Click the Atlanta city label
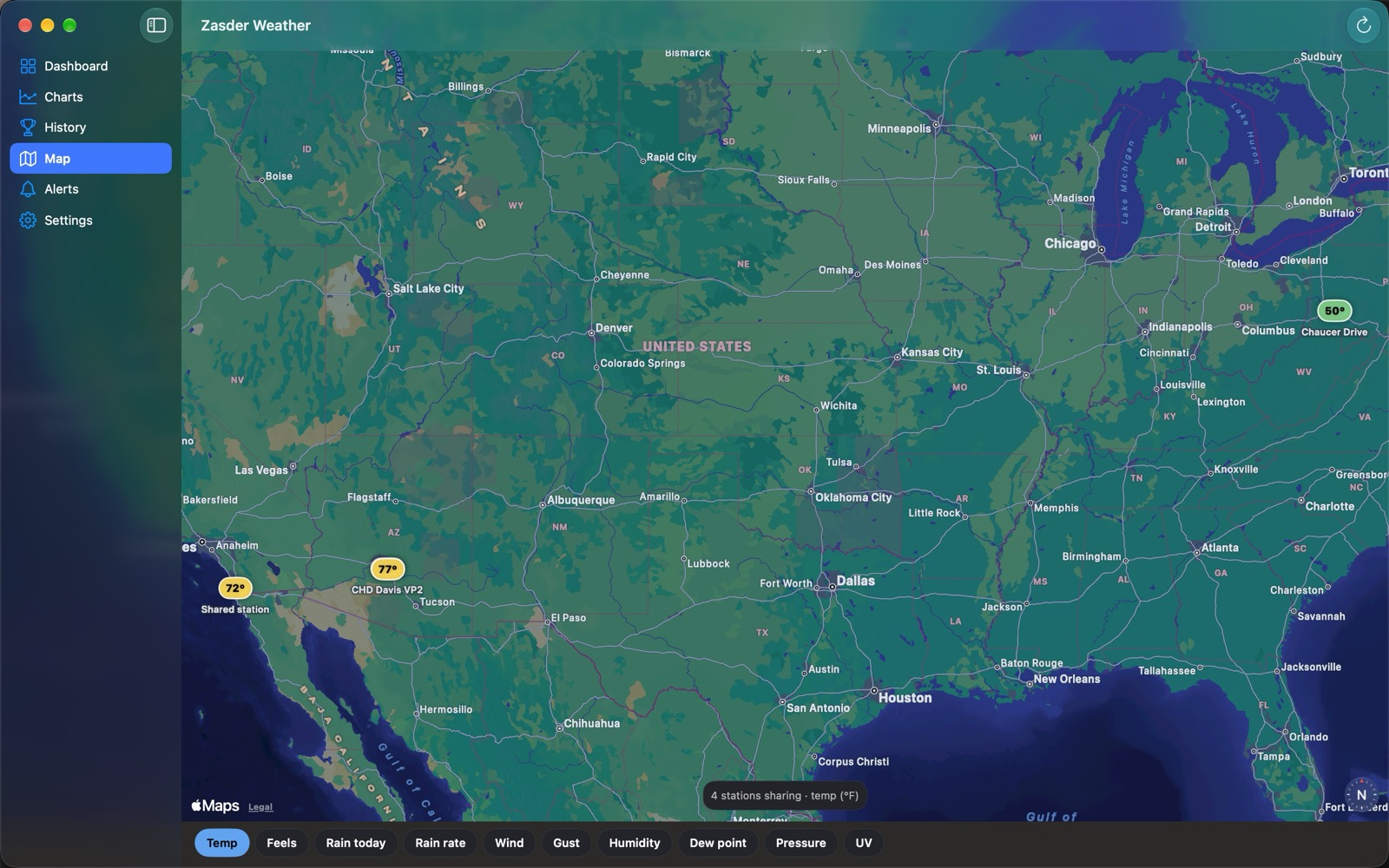Image resolution: width=1389 pixels, height=868 pixels. pyautogui.click(x=1220, y=548)
